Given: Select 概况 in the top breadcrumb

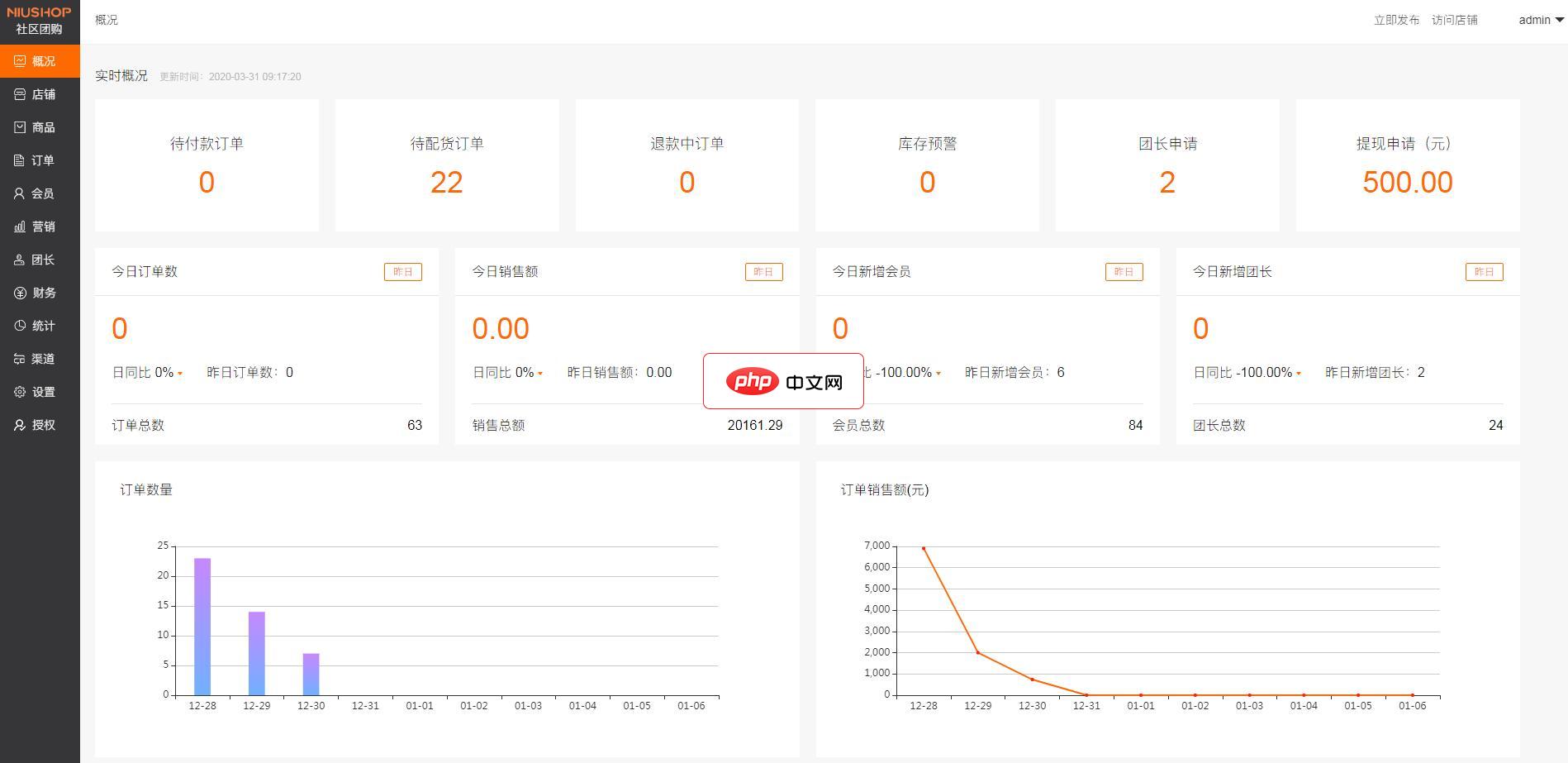Looking at the screenshot, I should click(x=104, y=20).
